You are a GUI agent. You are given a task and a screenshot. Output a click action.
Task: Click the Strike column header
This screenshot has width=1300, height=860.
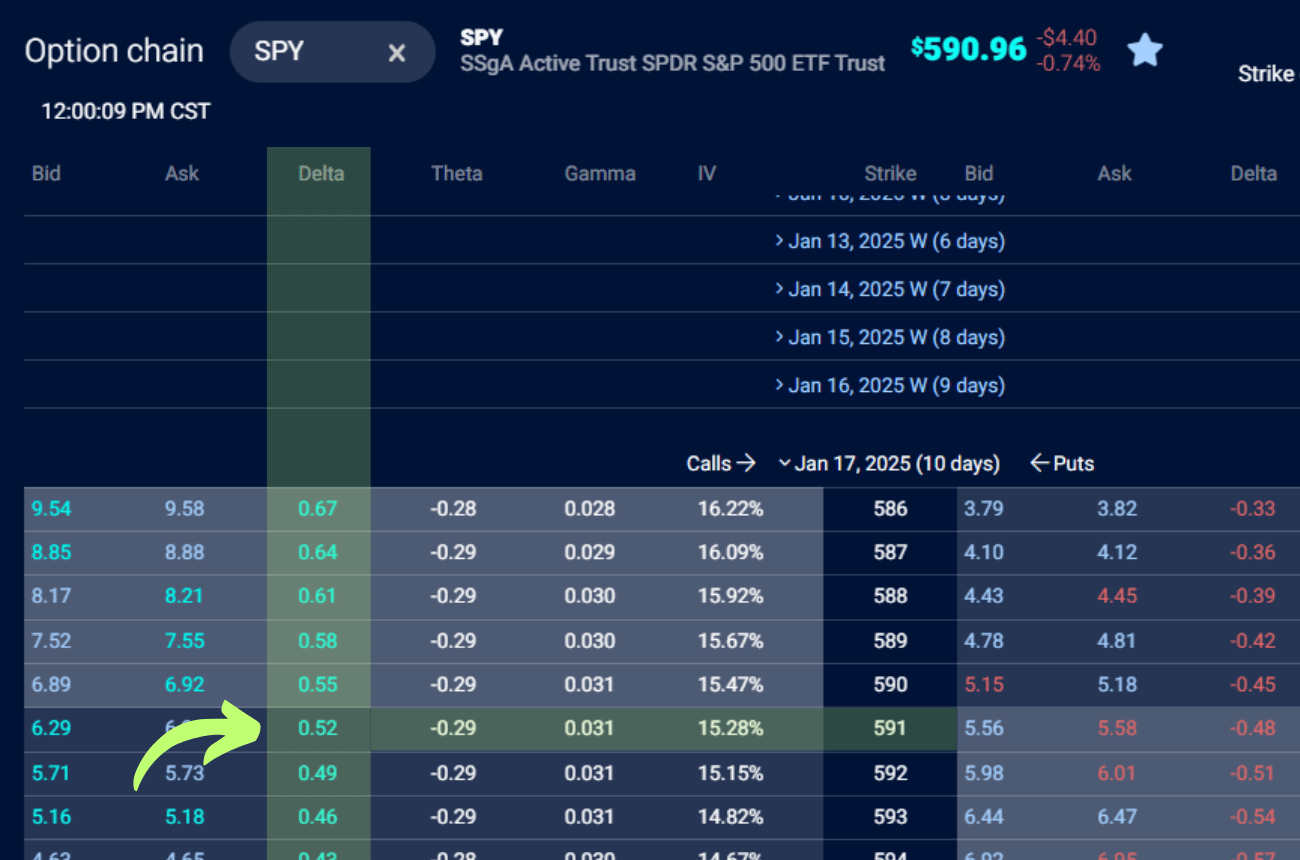click(890, 173)
